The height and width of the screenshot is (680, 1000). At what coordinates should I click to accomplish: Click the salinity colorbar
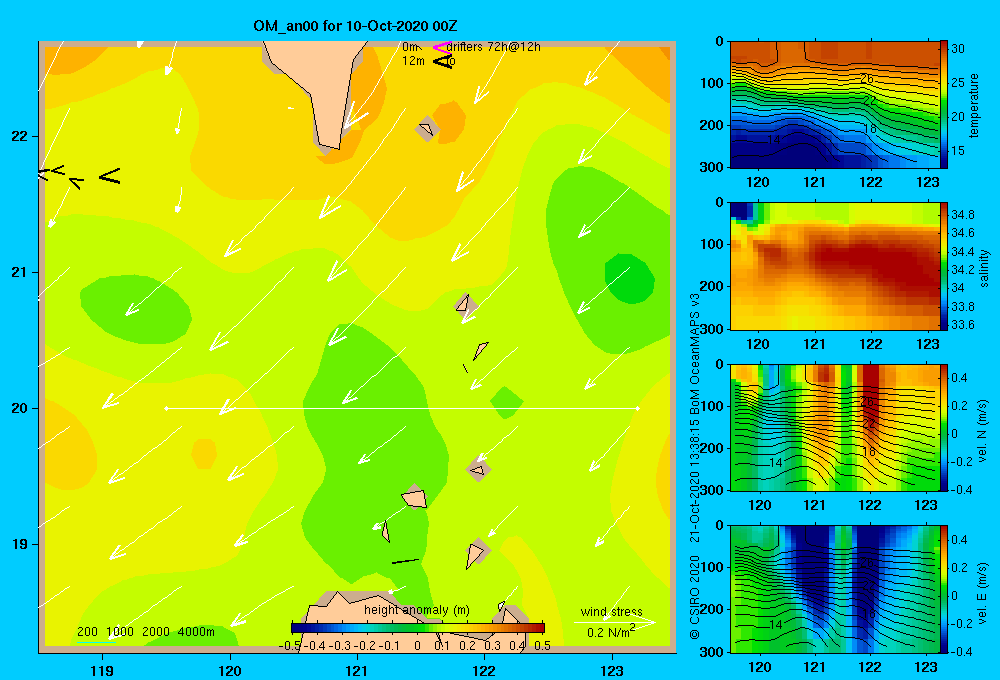pyautogui.click(x=944, y=266)
